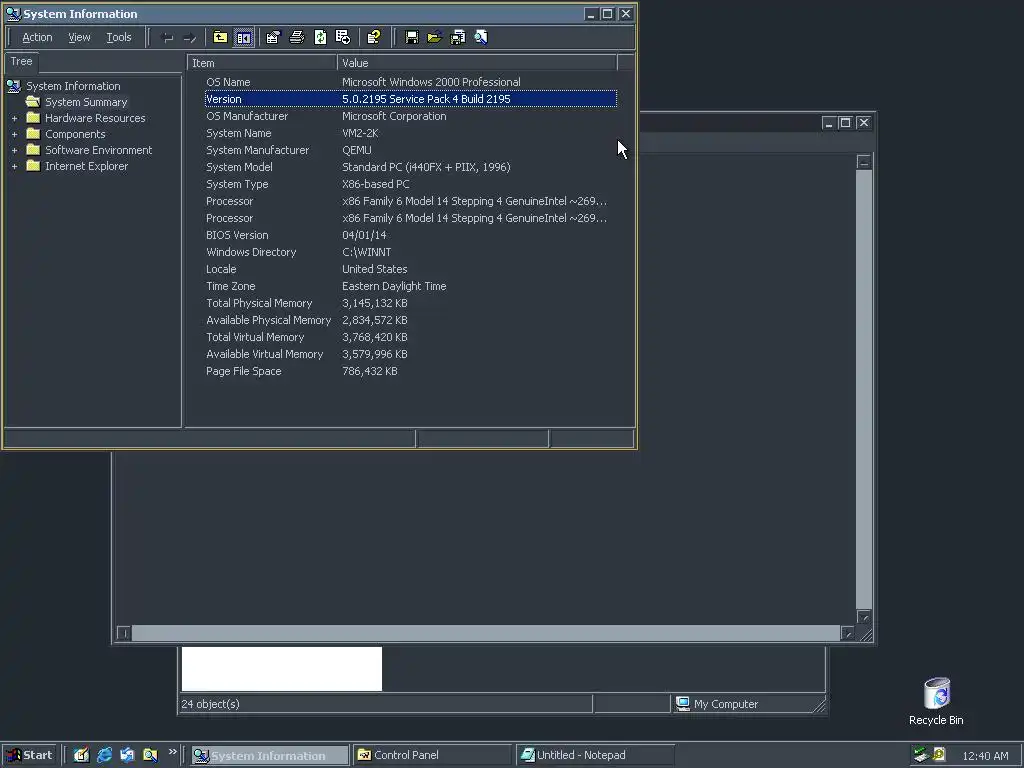Click the Back arrow toolbar icon

pyautogui.click(x=167, y=38)
